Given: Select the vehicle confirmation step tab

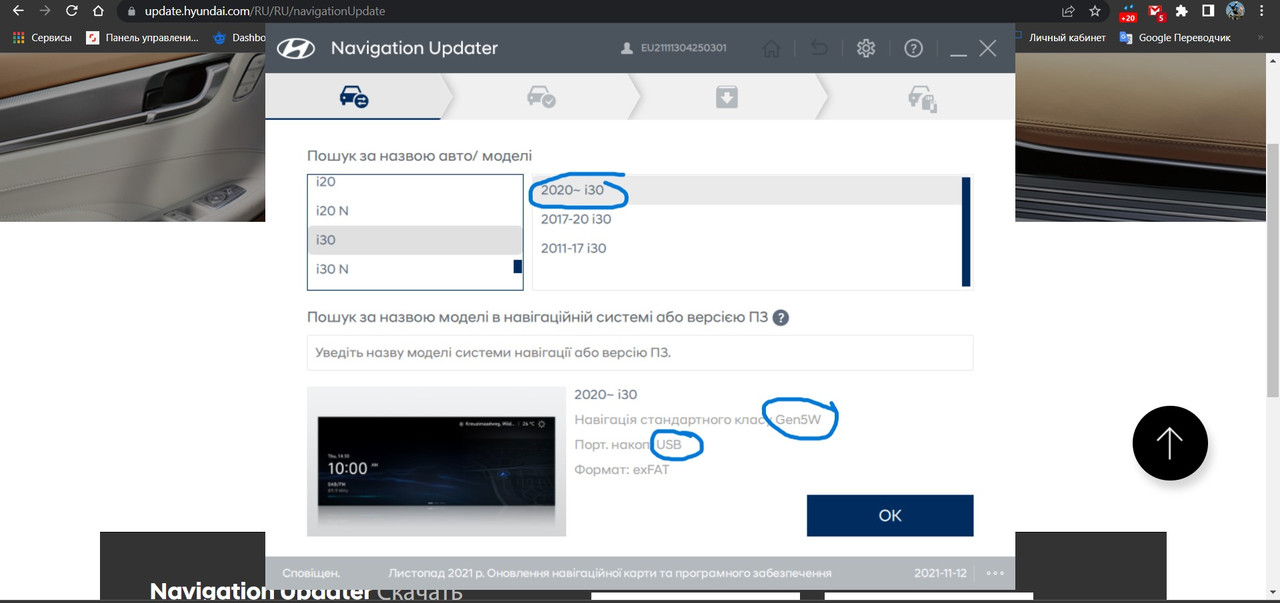Looking at the screenshot, I should (x=541, y=97).
